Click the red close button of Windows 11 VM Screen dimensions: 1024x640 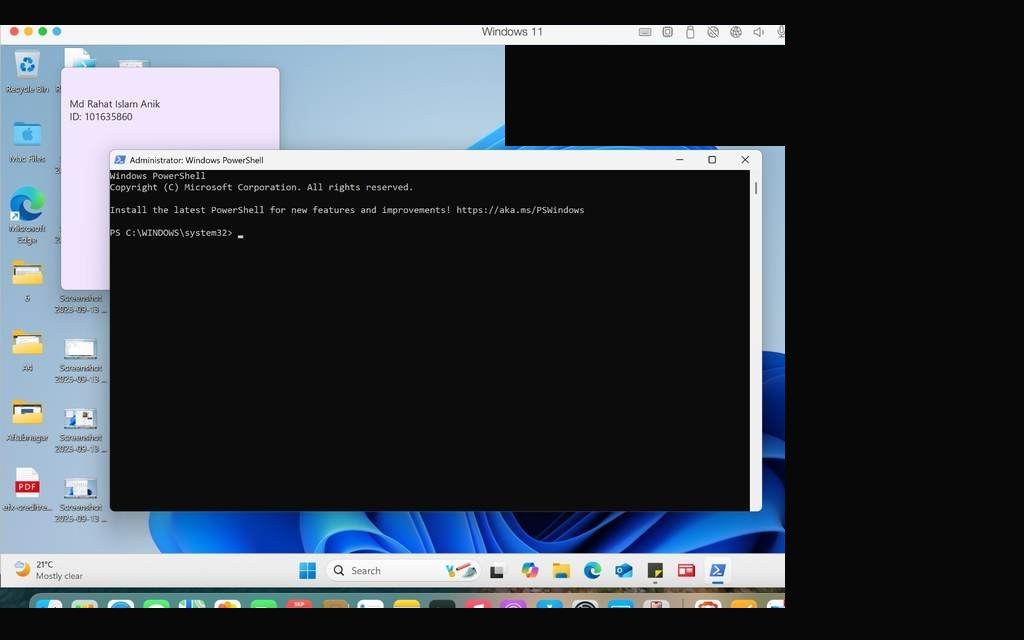click(14, 31)
